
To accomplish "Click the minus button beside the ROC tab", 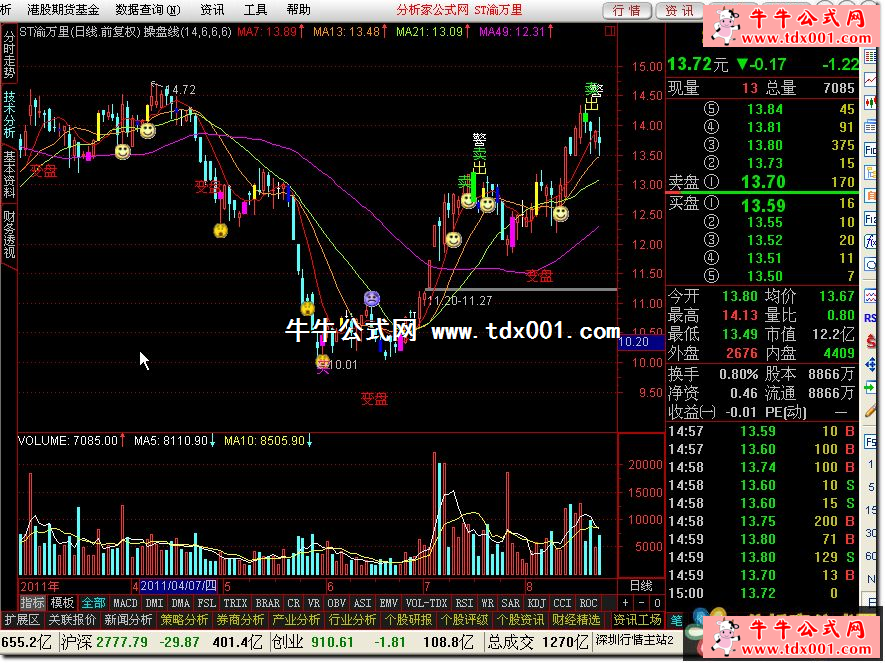I will pyautogui.click(x=641, y=603).
